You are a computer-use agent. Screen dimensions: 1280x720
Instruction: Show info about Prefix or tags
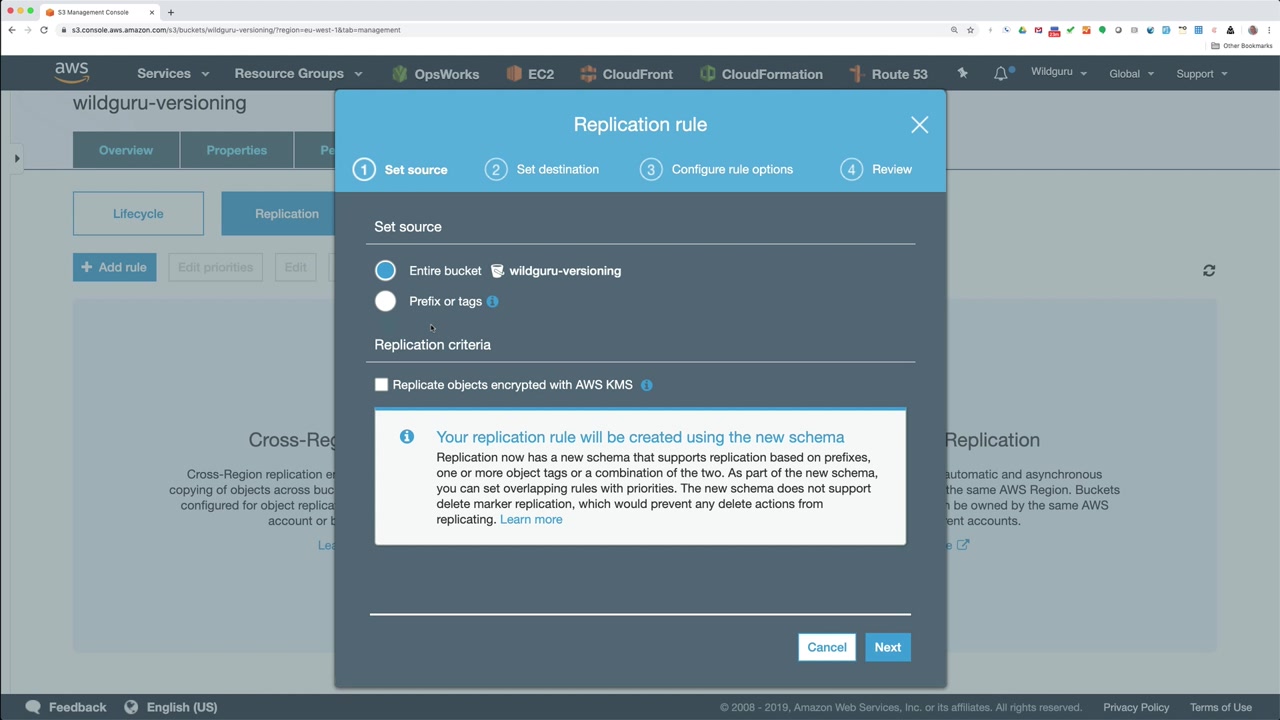coord(492,301)
